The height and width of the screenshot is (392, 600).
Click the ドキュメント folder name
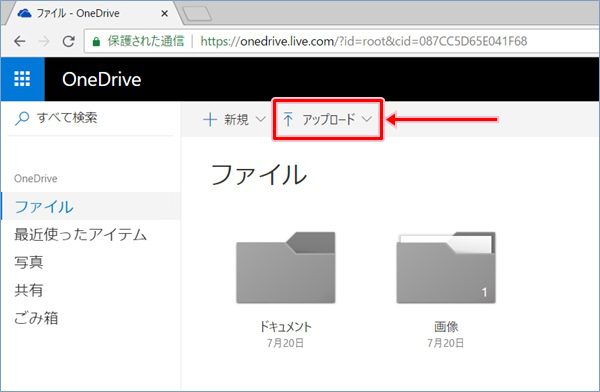pos(285,327)
